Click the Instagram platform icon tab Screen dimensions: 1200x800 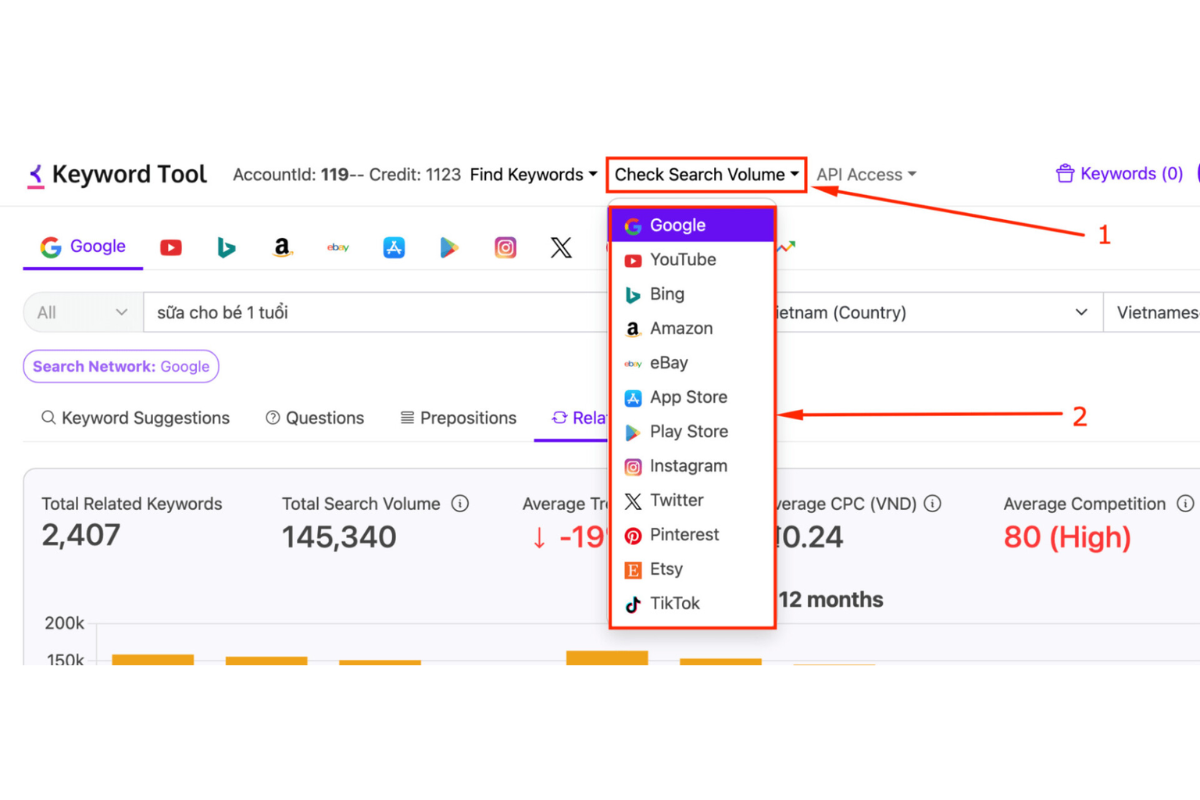click(x=506, y=247)
